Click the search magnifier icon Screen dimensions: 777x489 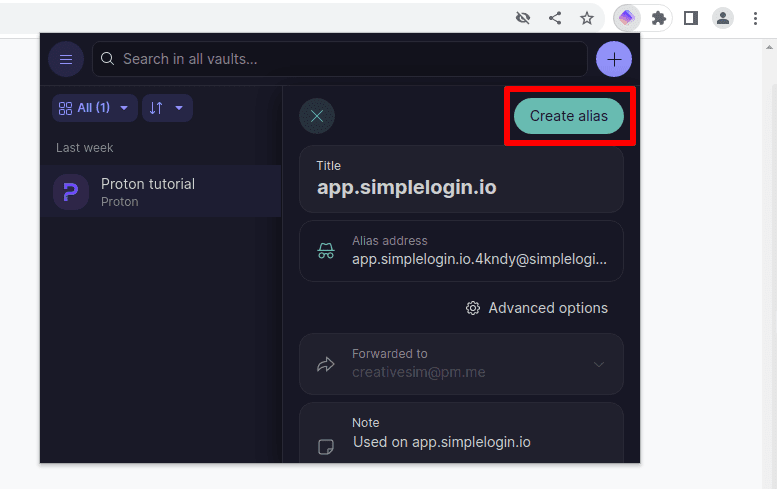pyautogui.click(x=108, y=59)
